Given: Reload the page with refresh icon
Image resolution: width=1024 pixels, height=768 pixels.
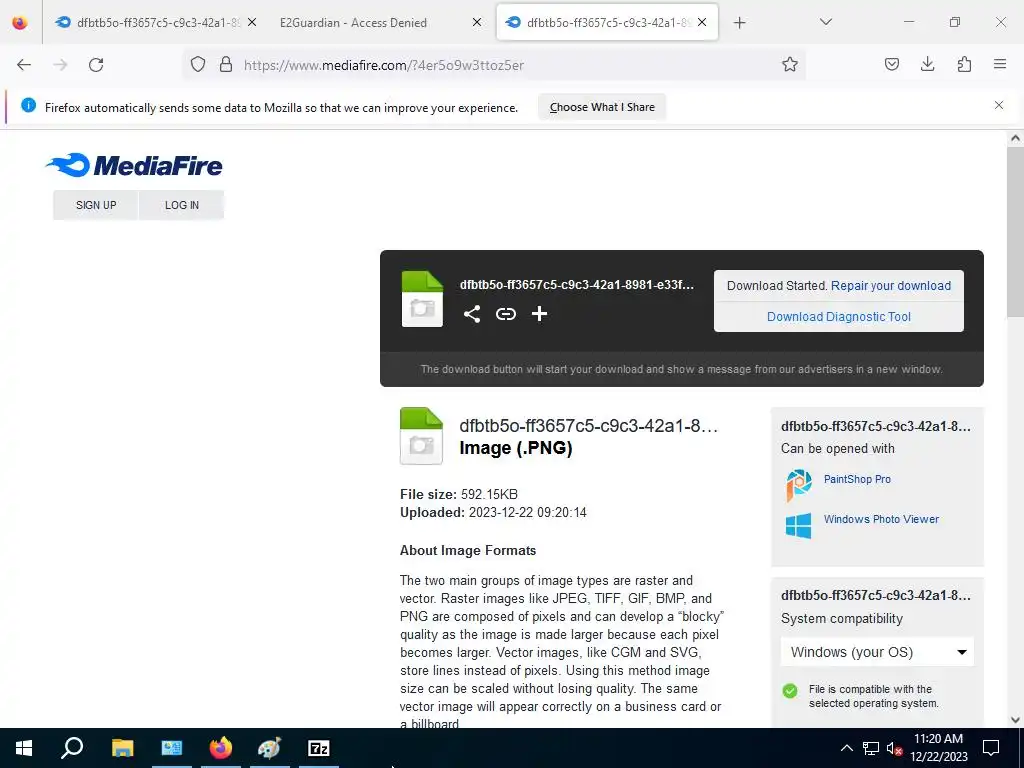Looking at the screenshot, I should click(96, 65).
